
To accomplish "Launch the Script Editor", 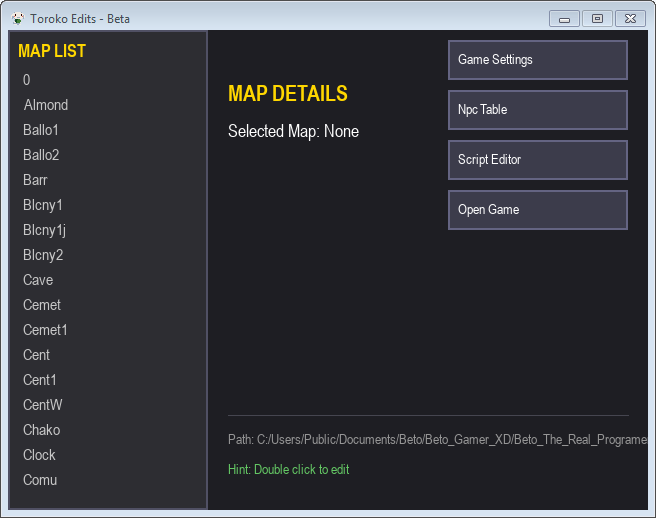I will point(537,160).
